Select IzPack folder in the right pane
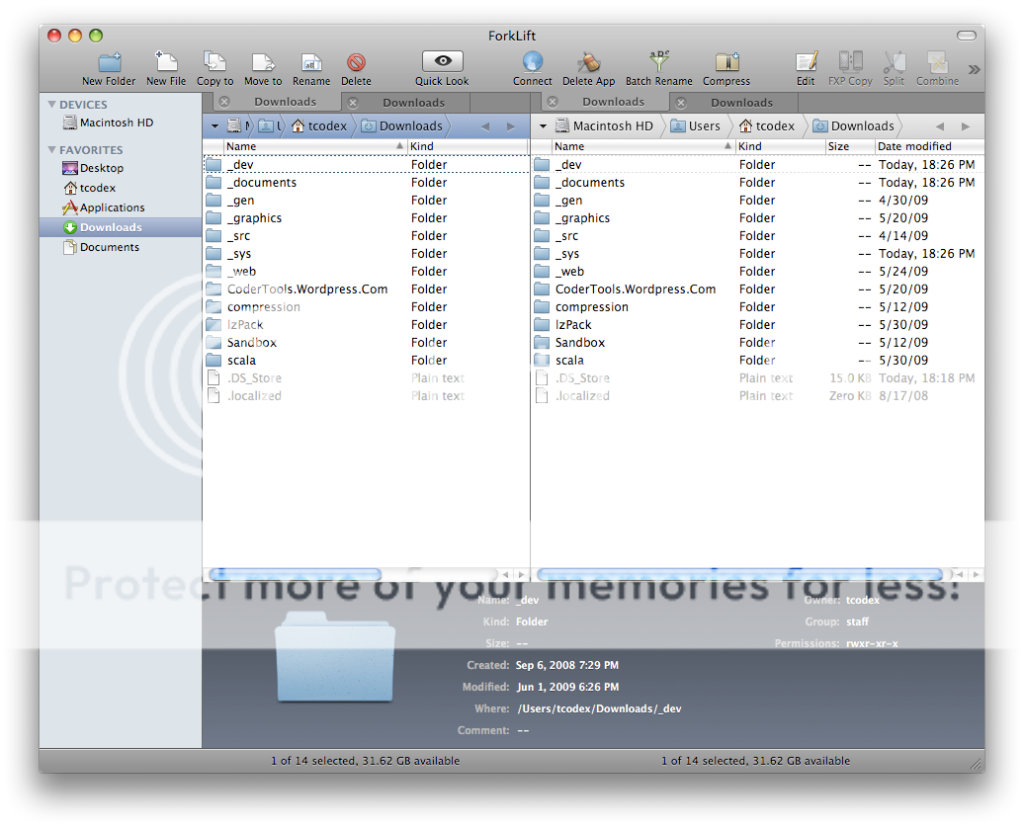 (x=758, y=325)
